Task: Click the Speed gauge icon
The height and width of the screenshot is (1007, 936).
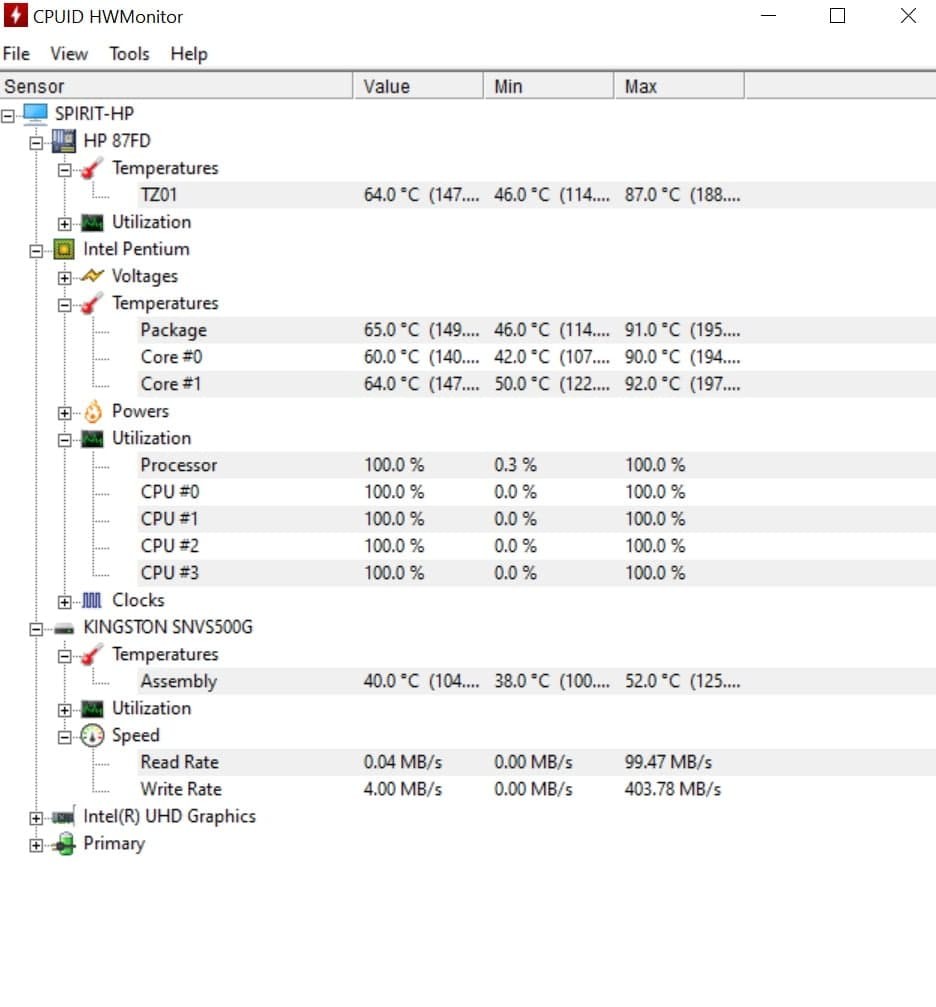Action: 93,736
